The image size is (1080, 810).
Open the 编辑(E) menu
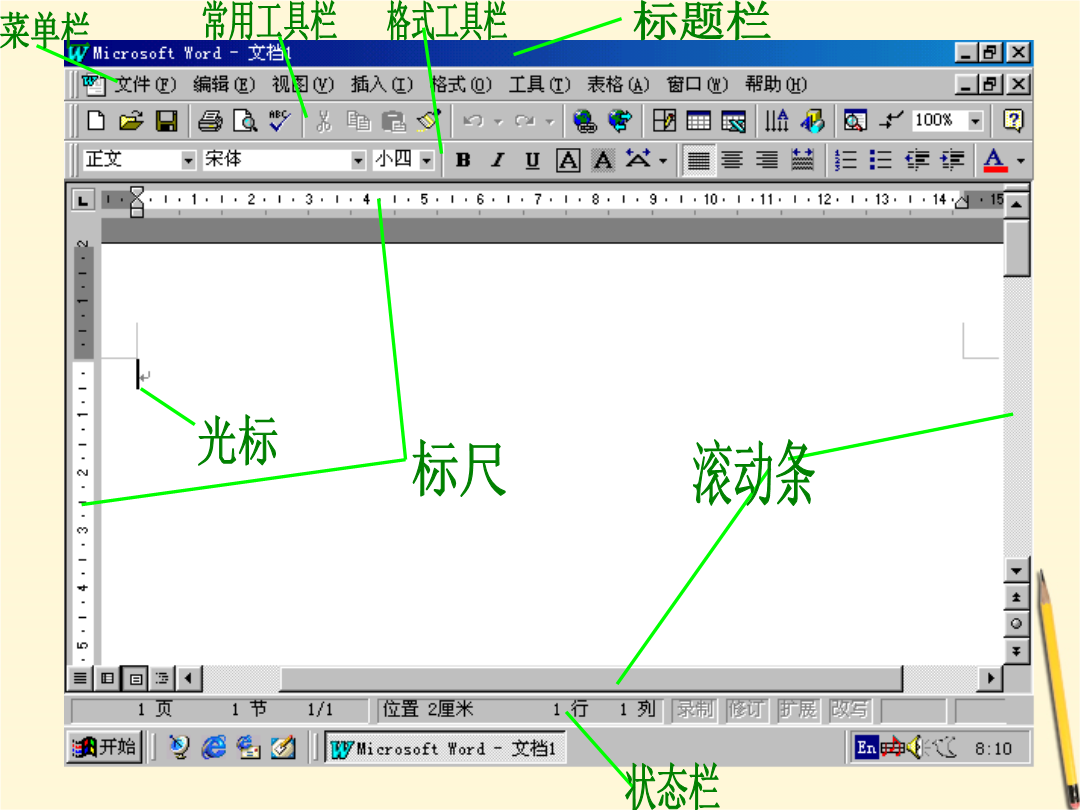pyautogui.click(x=224, y=84)
